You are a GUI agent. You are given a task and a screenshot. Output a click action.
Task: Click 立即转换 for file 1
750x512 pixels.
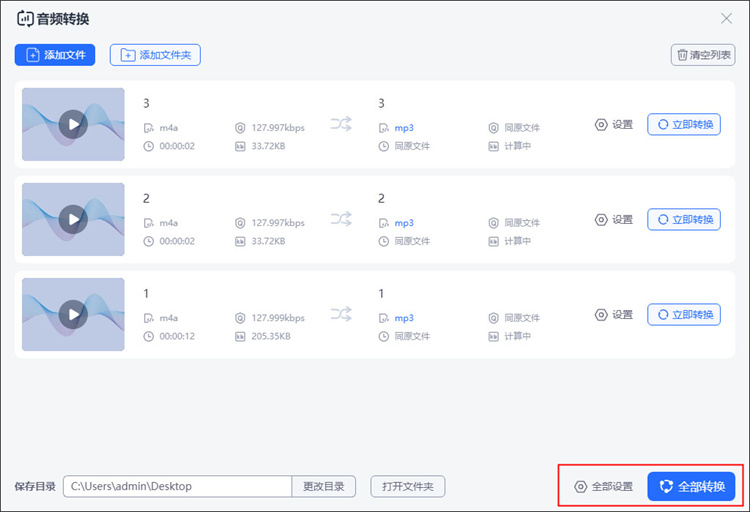[x=684, y=314]
